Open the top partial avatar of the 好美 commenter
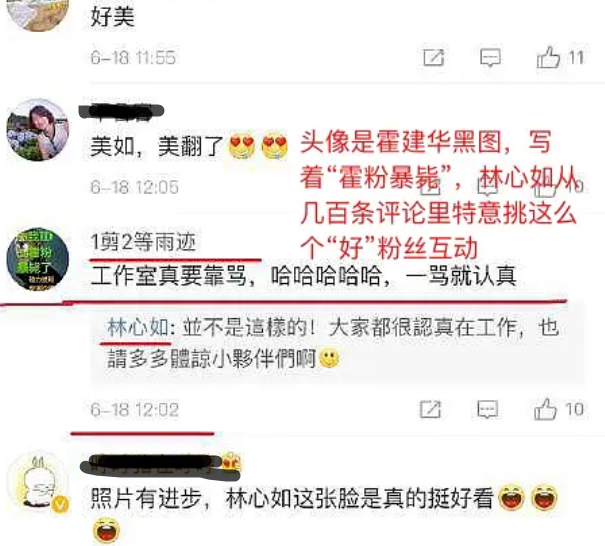605x546 pixels. 37,15
